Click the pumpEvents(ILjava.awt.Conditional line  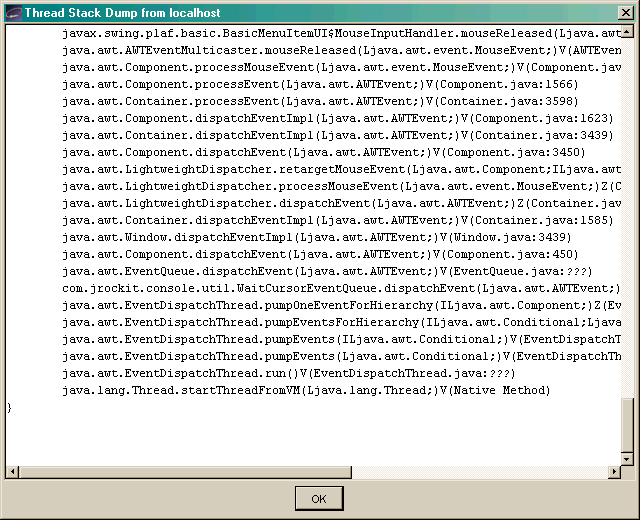(x=342, y=340)
